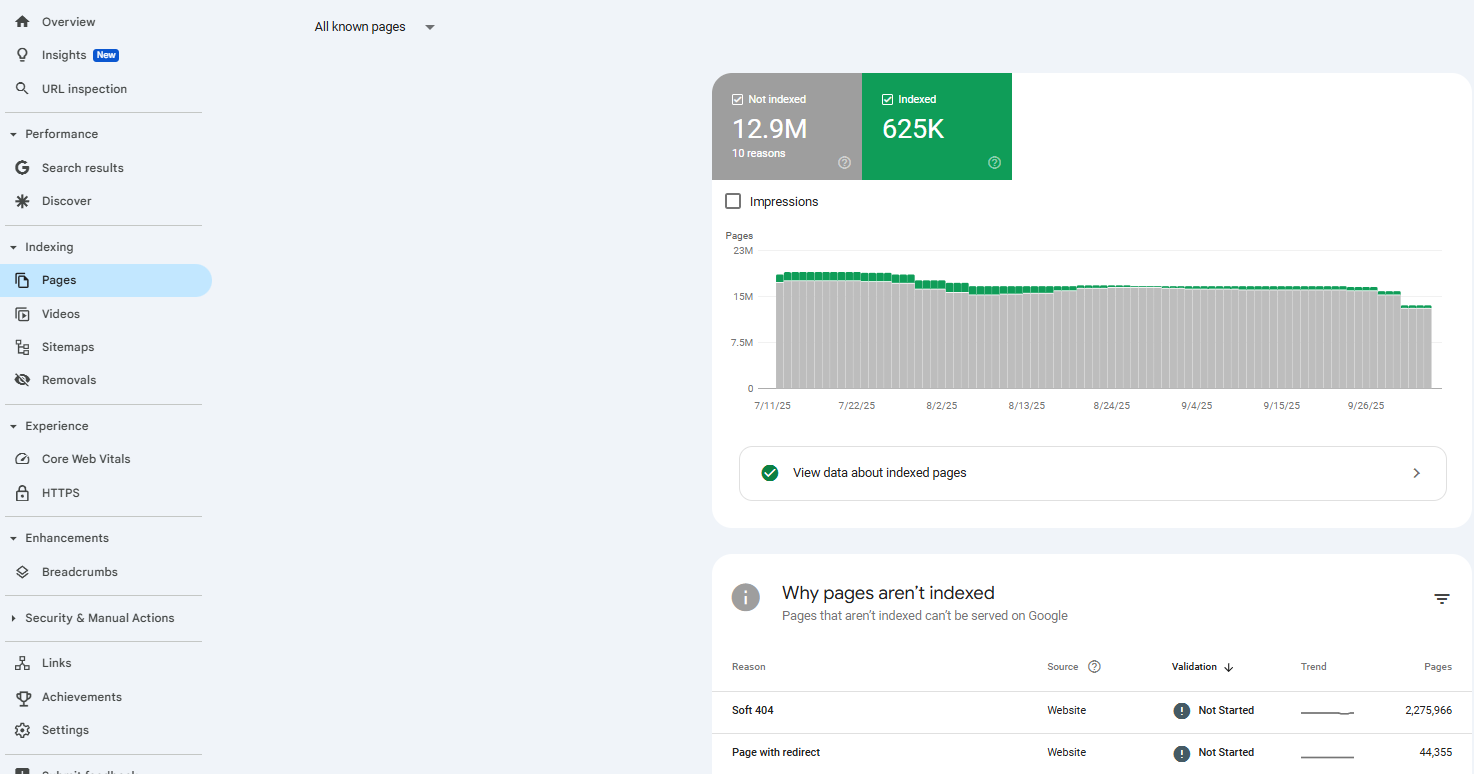Sort by the Validation column header
This screenshot has height=774, width=1474.
pyautogui.click(x=1202, y=667)
